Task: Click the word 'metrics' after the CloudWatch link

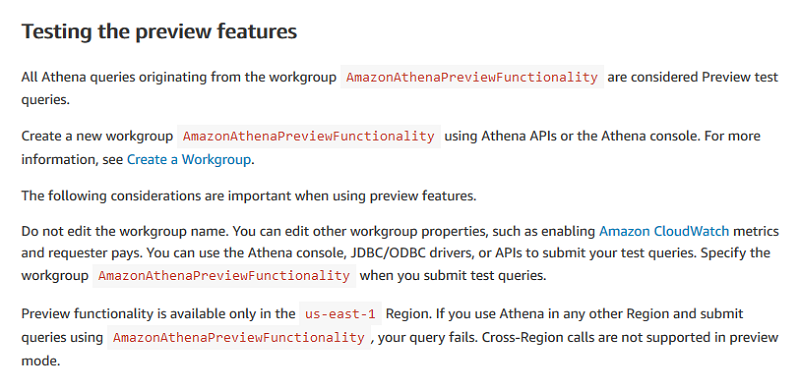Action: pos(756,231)
